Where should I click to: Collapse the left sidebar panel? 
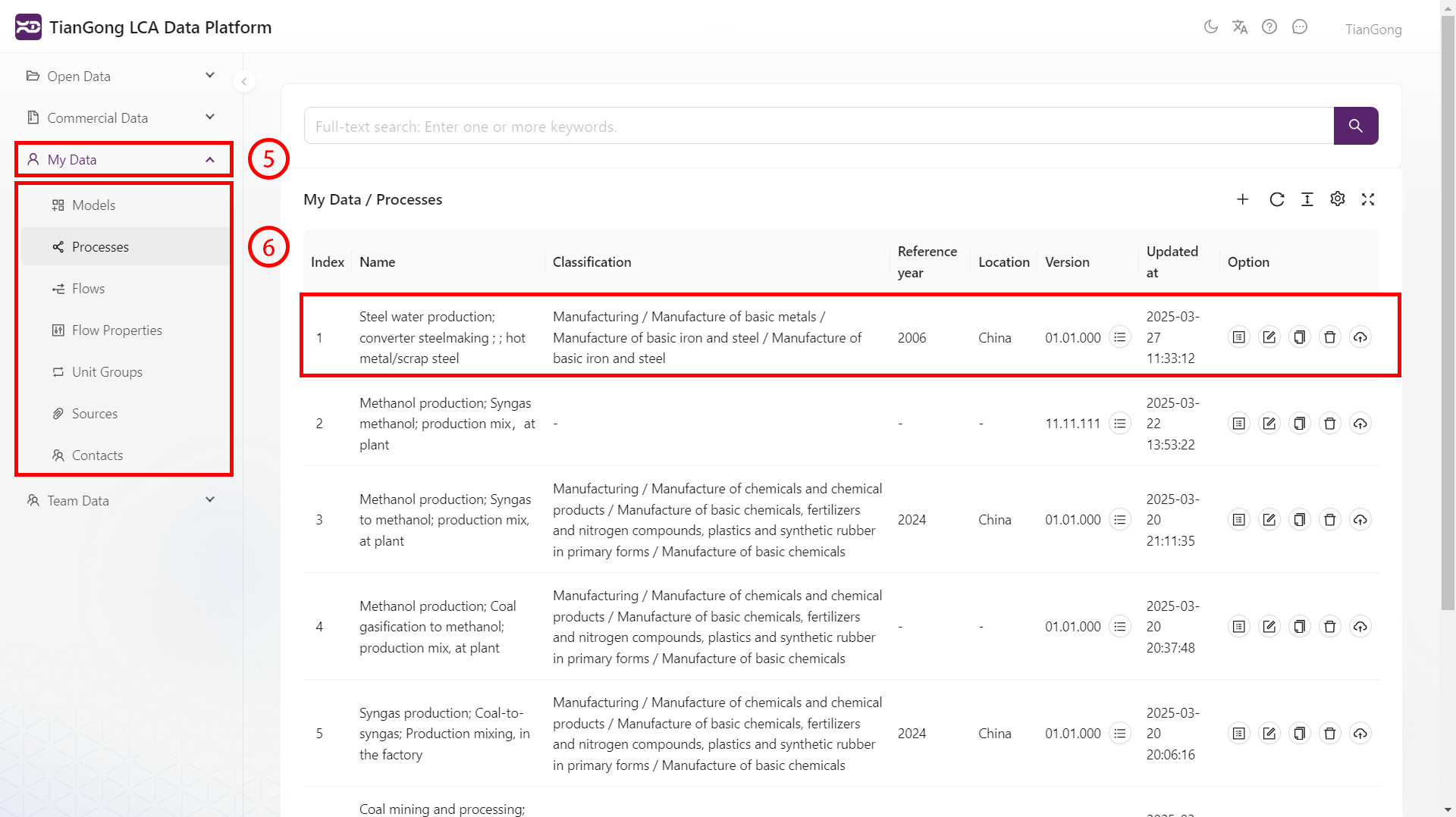click(244, 81)
